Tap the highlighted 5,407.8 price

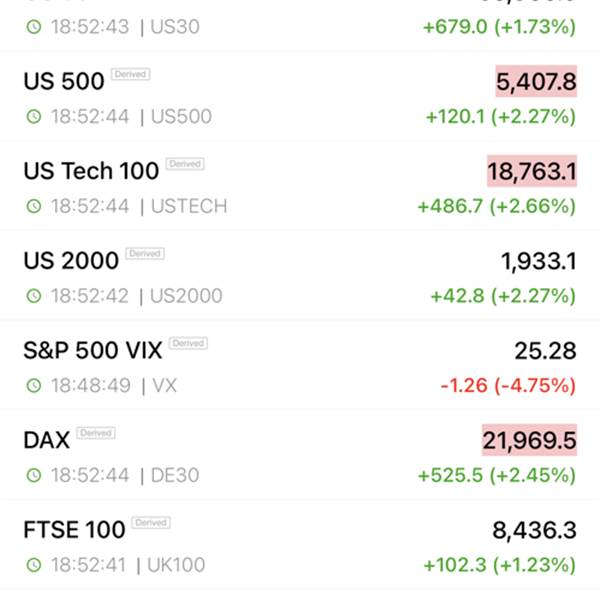tap(536, 81)
